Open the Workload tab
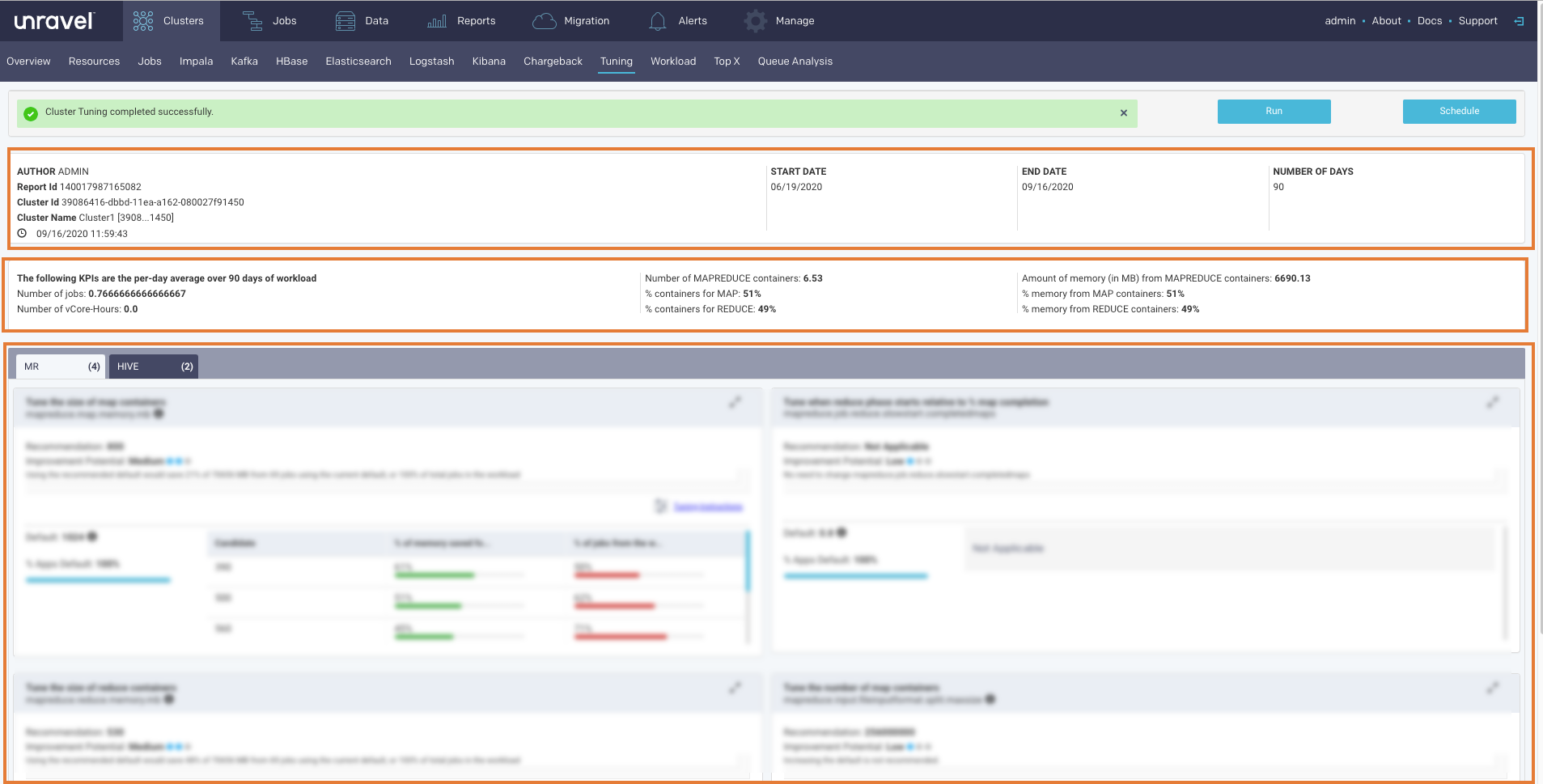 673,61
